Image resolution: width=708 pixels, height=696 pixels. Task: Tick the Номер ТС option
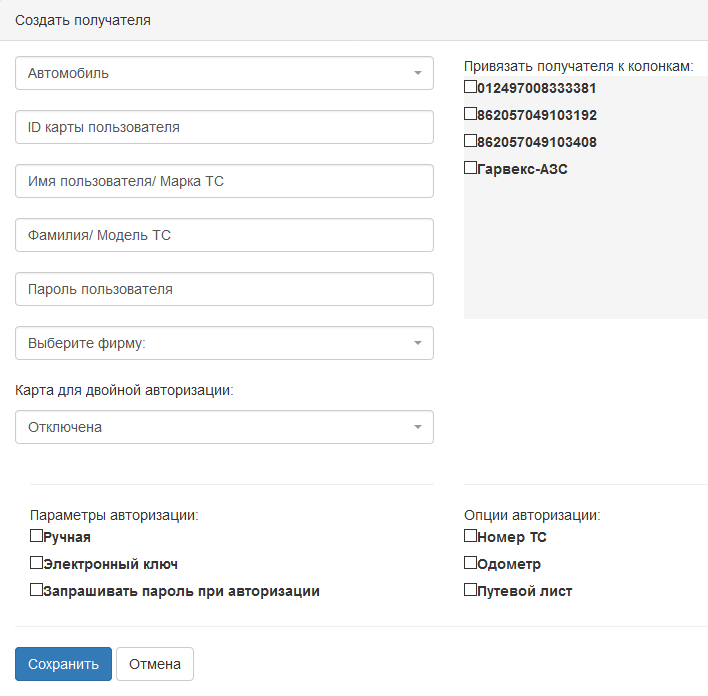coord(471,536)
